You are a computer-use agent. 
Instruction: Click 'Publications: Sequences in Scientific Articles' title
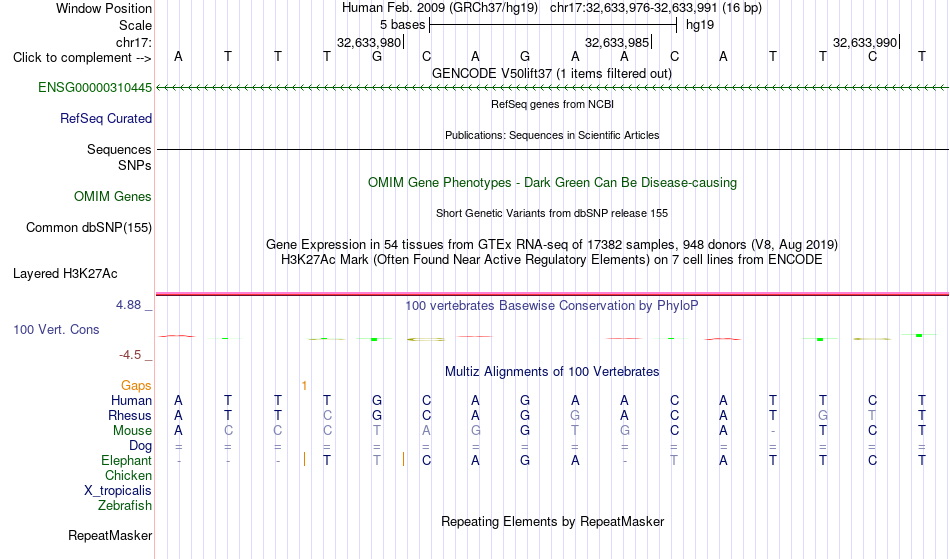point(552,135)
